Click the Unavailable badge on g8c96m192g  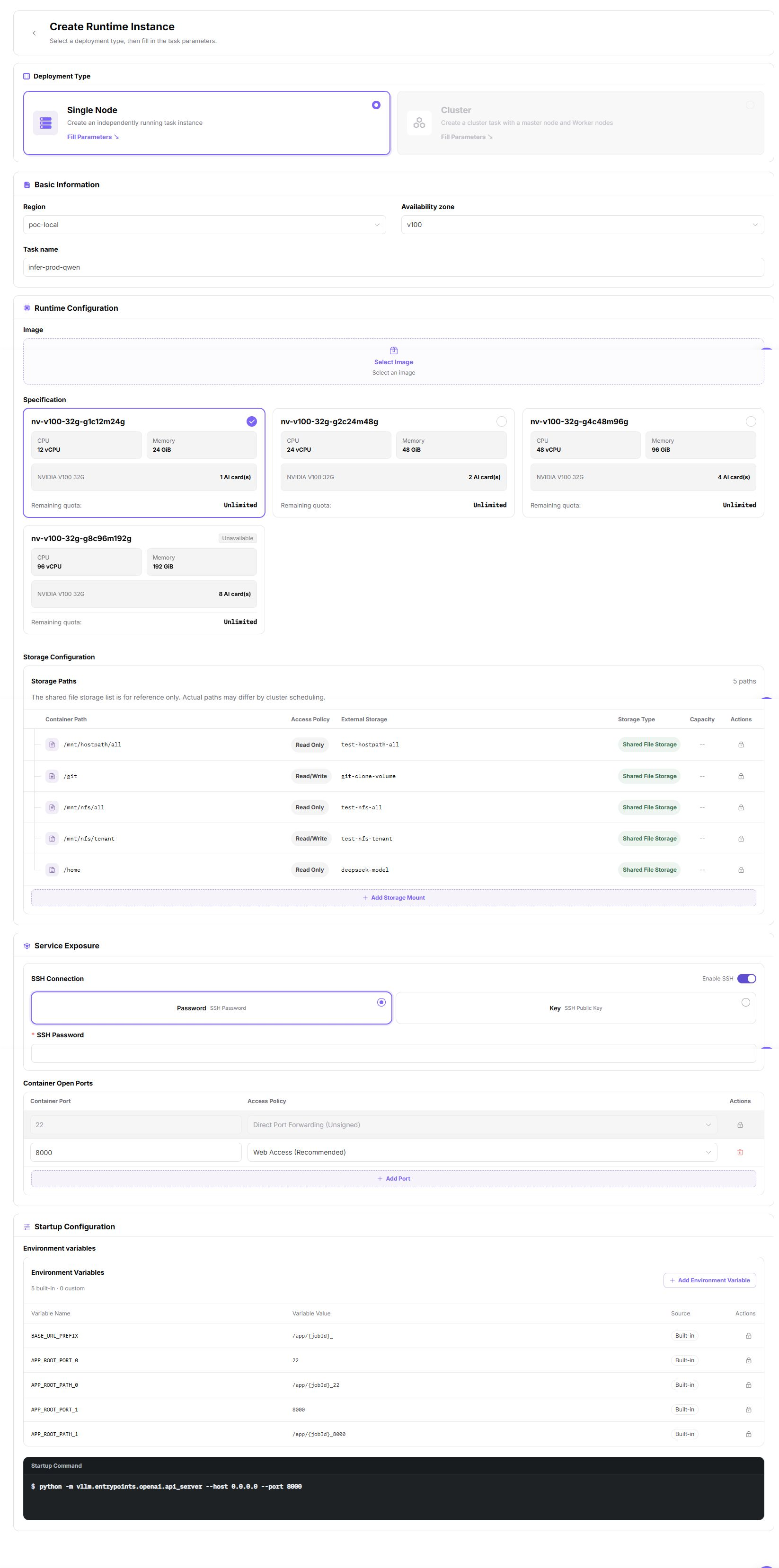(238, 538)
